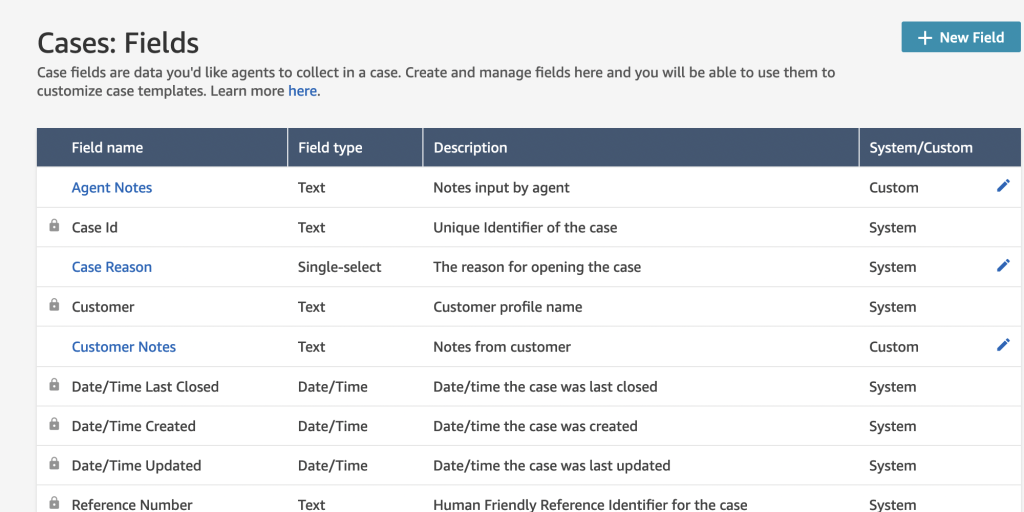Click the lock icon beside Customer
Viewport: 1024px width, 512px height.
[x=55, y=306]
